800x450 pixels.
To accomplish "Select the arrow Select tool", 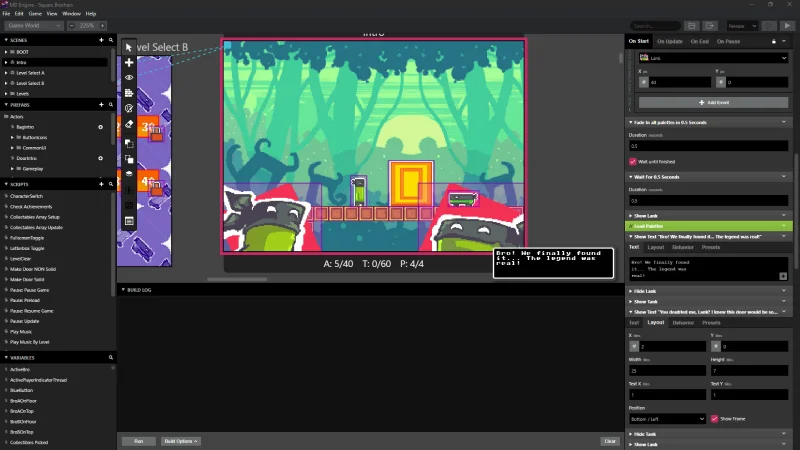I will point(129,47).
